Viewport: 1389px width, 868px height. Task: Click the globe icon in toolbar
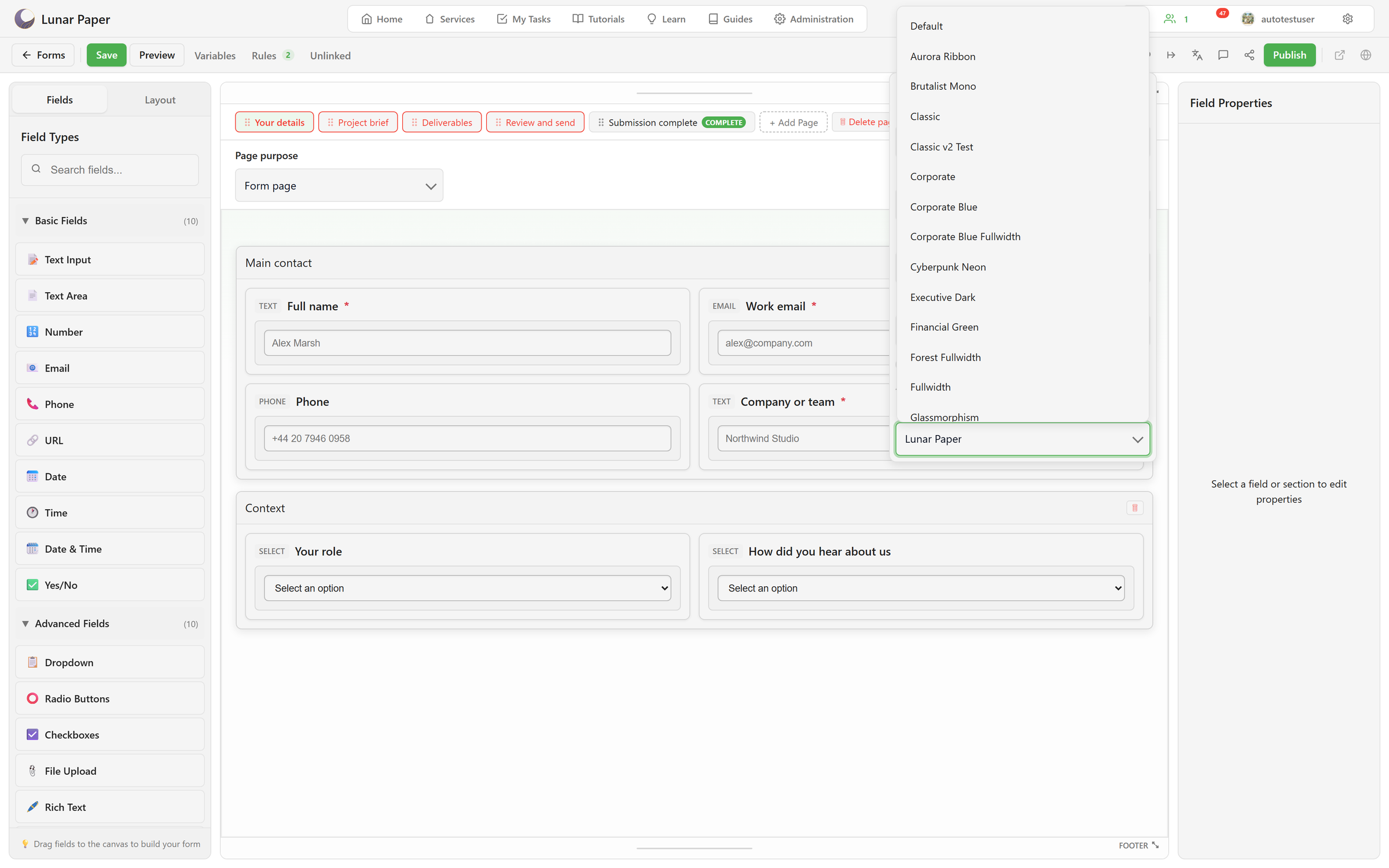coord(1366,55)
